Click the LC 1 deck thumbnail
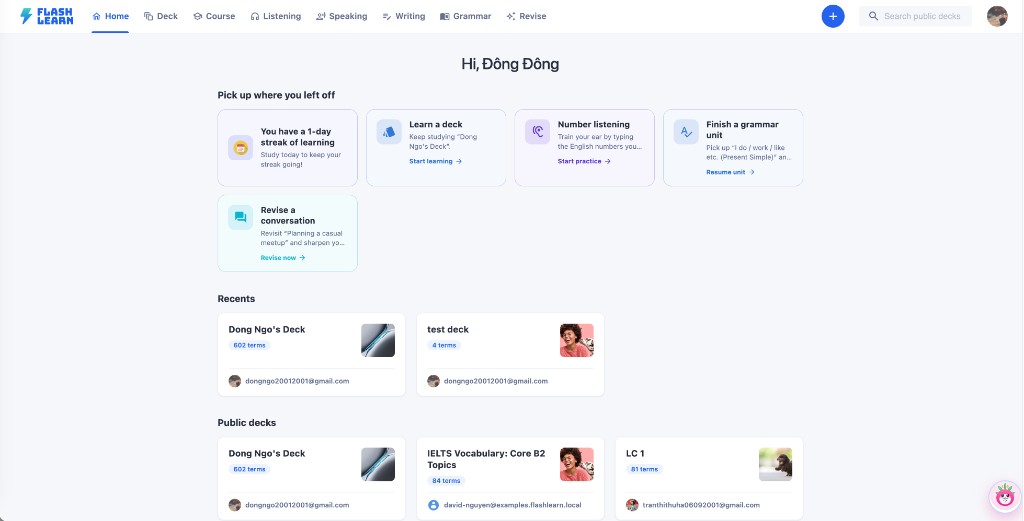 point(775,464)
